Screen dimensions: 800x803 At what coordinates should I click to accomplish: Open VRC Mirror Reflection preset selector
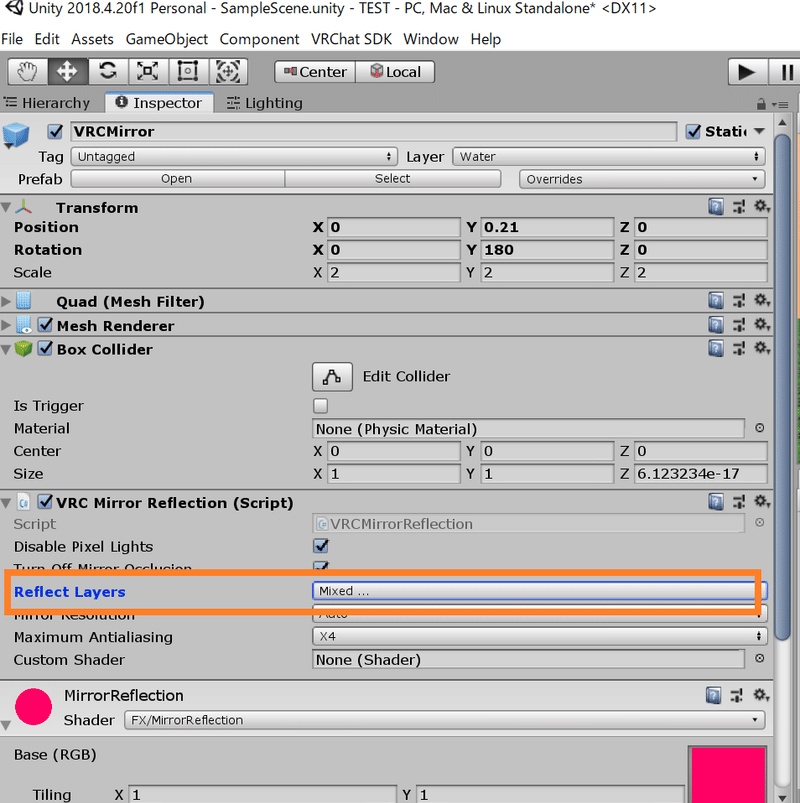[x=739, y=502]
